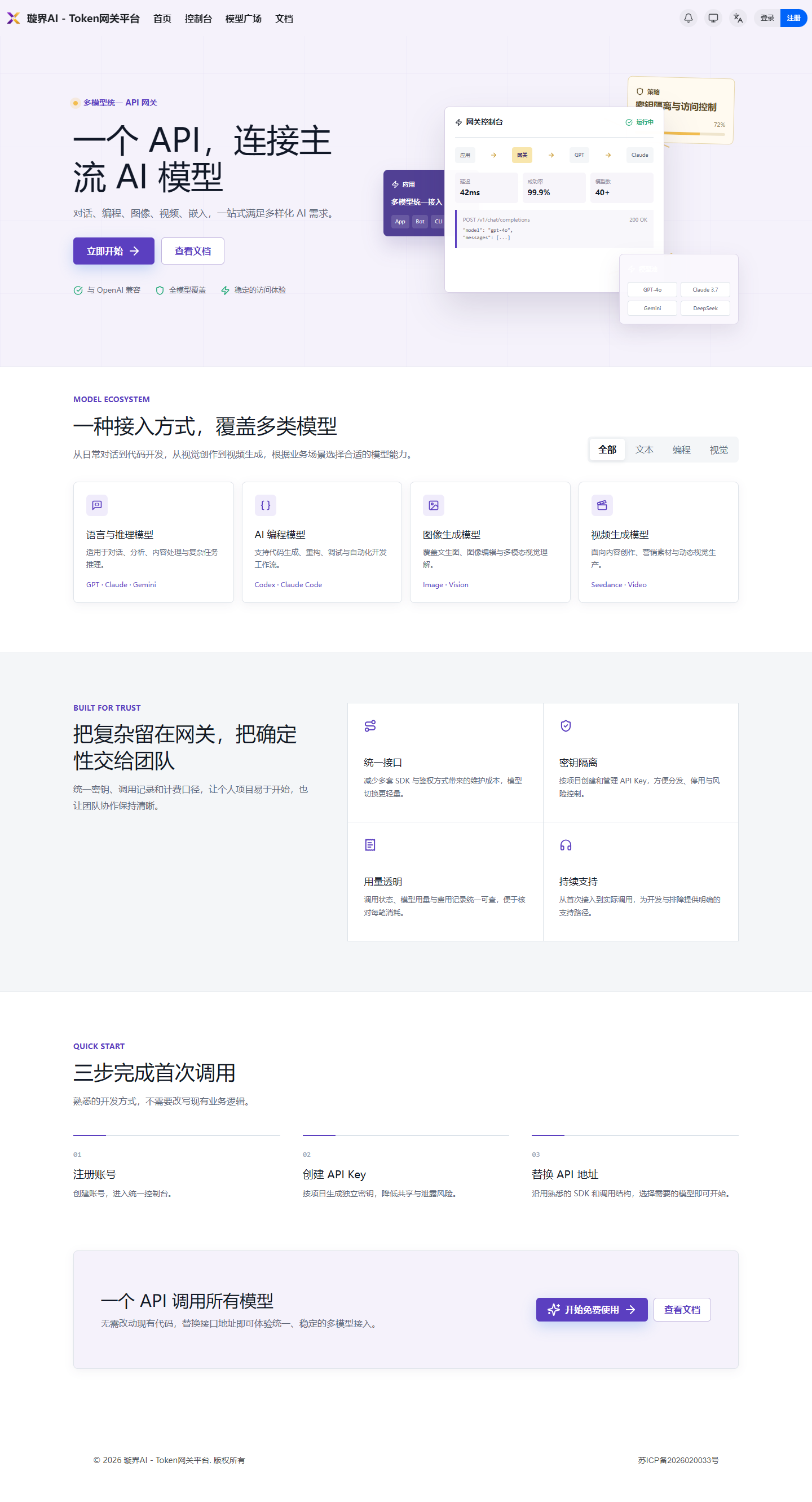
Task: Click the DeepSeek chip in the hero preview
Action: 705,309
